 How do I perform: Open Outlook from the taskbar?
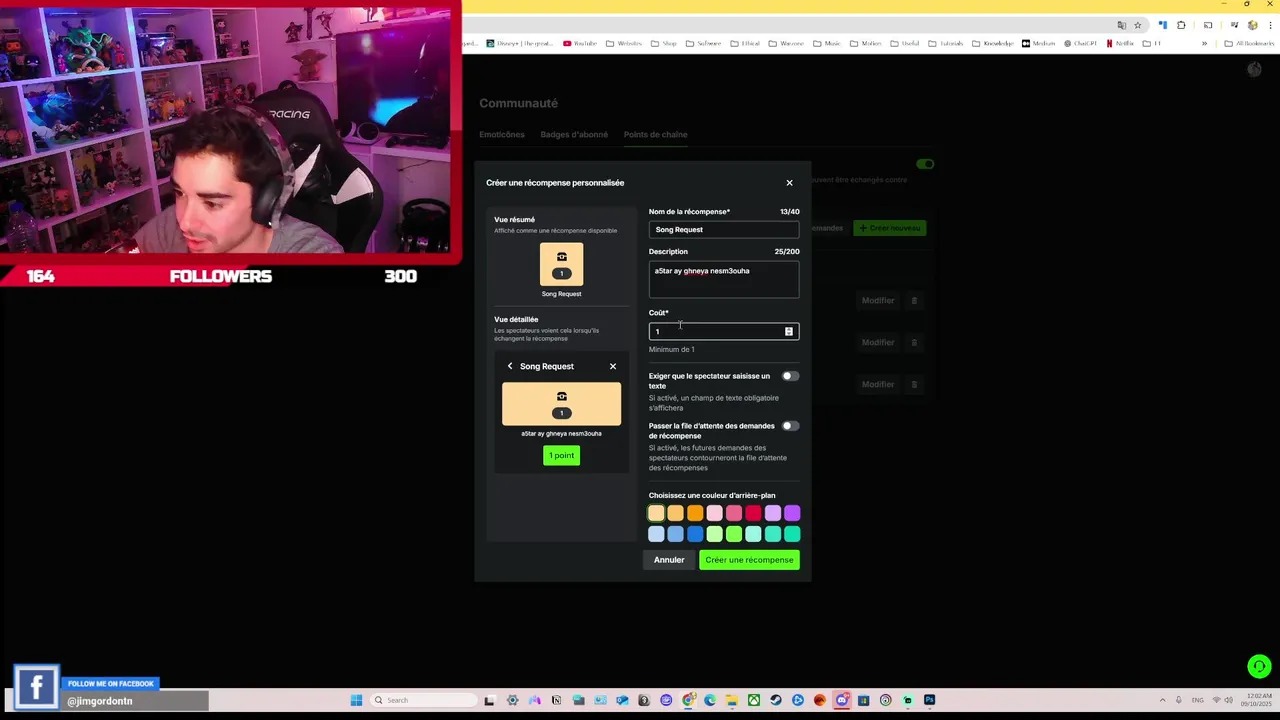622,700
